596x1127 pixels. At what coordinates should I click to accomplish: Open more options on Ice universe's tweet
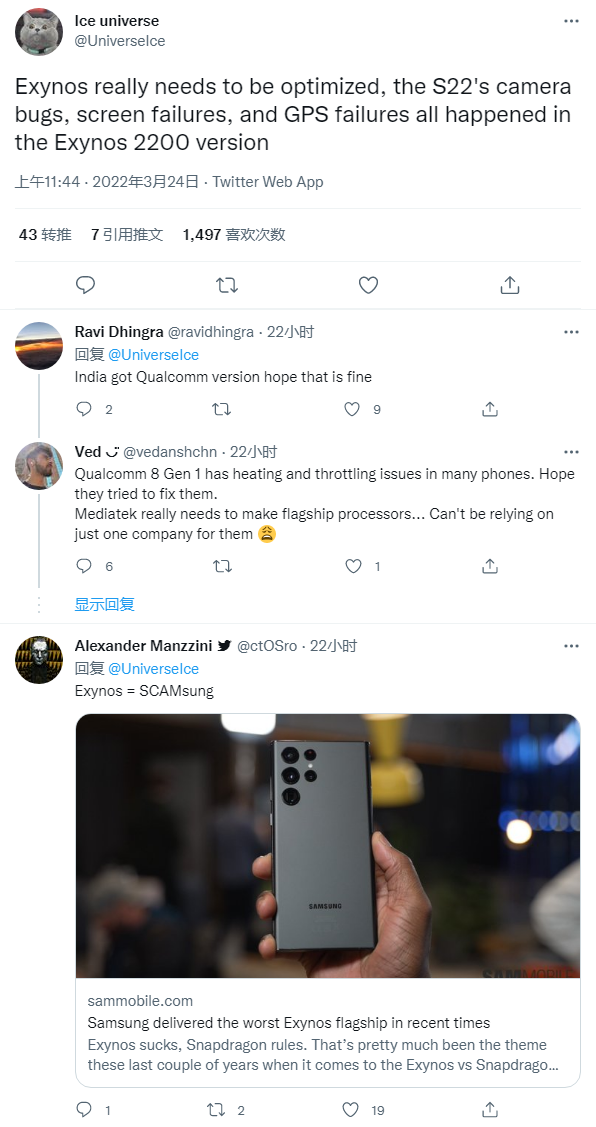coord(572,22)
